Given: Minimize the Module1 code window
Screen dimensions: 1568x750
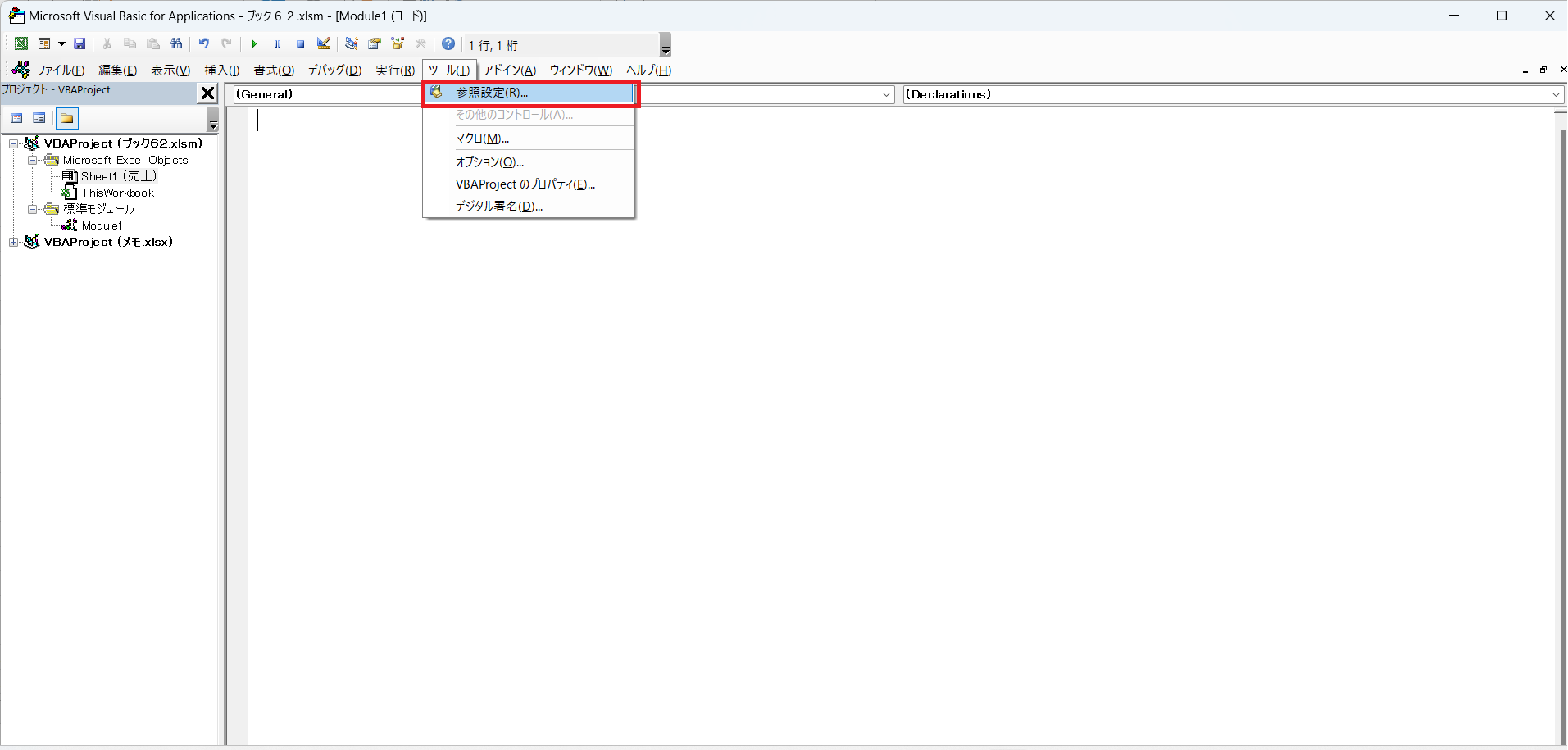Looking at the screenshot, I should pos(1525,70).
